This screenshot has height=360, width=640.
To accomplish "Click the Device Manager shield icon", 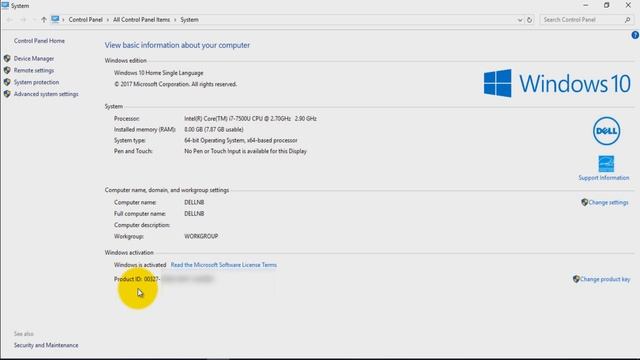I will click(7, 58).
